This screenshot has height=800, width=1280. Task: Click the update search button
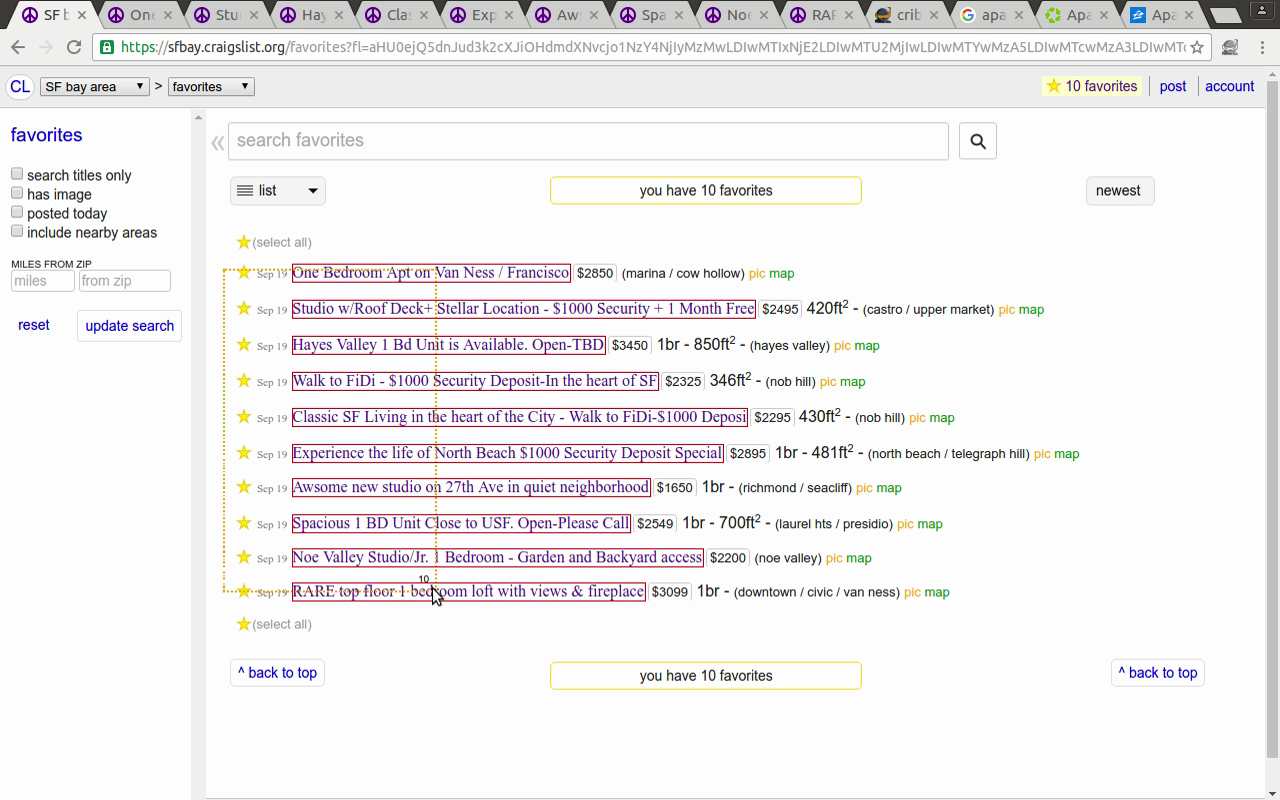point(129,326)
